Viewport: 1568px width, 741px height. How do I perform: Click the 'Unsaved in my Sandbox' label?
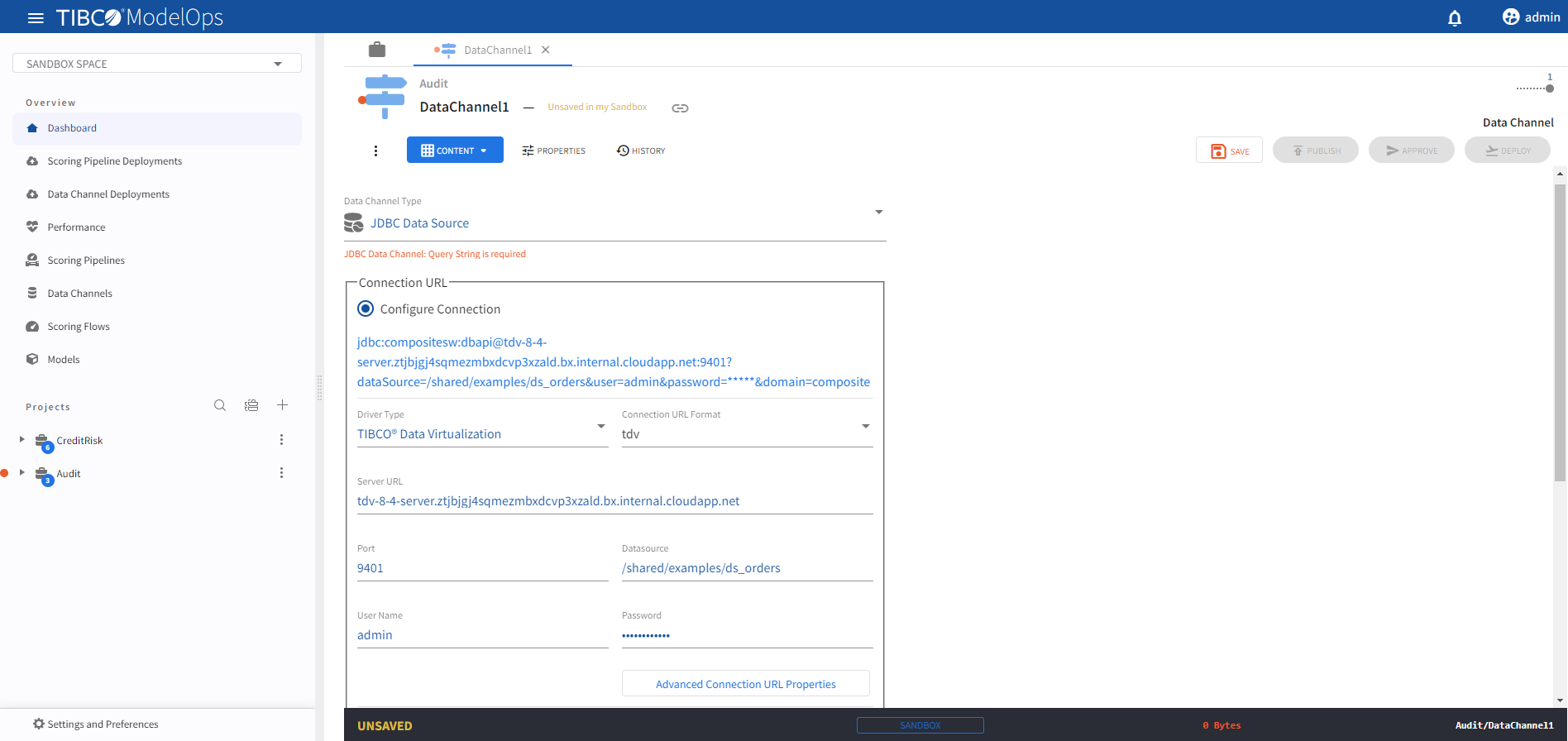[597, 108]
